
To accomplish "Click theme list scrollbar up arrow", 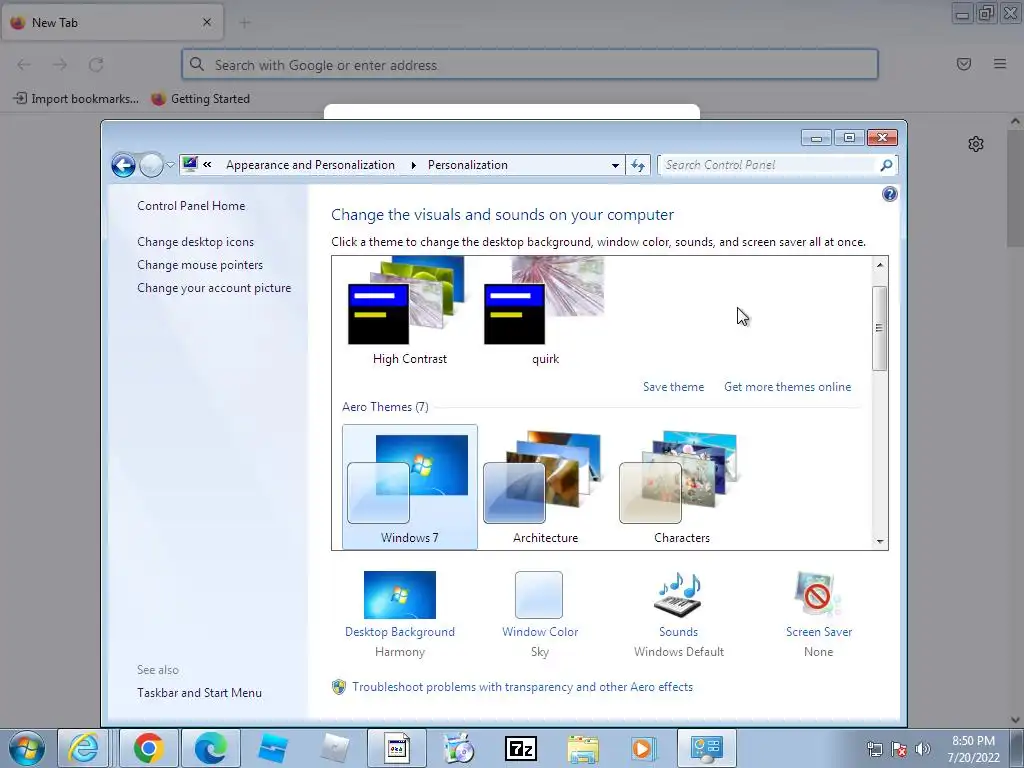I will [x=880, y=264].
